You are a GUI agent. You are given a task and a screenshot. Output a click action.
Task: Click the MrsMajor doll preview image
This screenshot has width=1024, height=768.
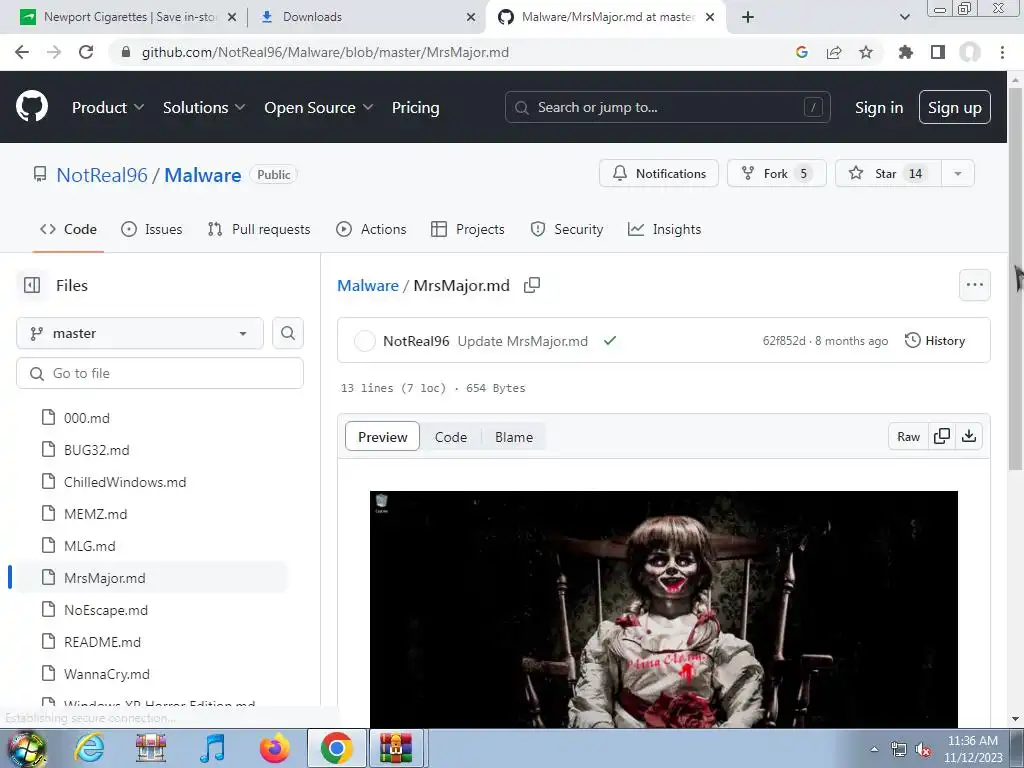[x=664, y=609]
